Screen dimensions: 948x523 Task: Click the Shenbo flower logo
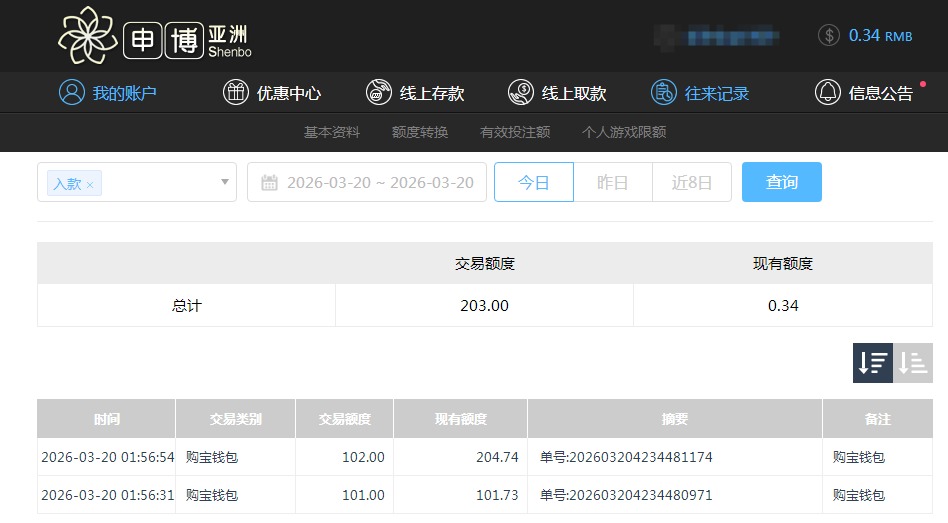88,35
